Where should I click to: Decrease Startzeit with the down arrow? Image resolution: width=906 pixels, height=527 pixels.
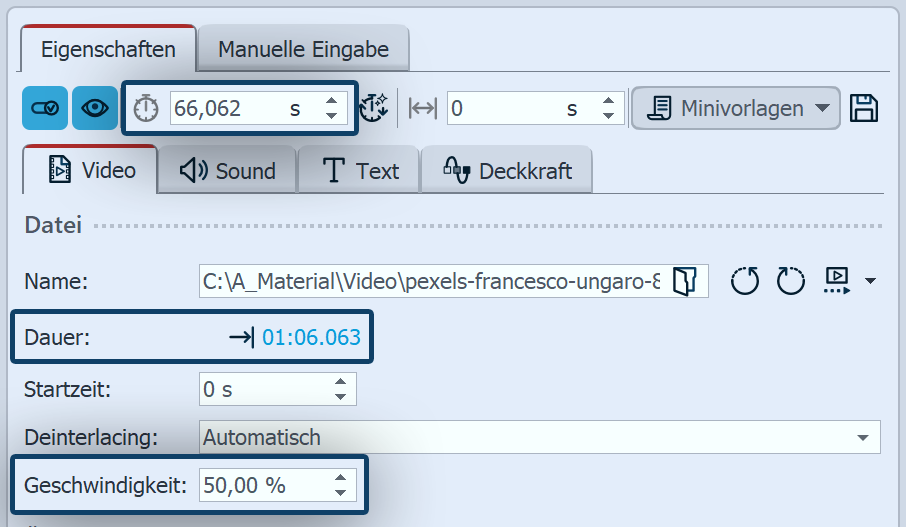pyautogui.click(x=342, y=397)
